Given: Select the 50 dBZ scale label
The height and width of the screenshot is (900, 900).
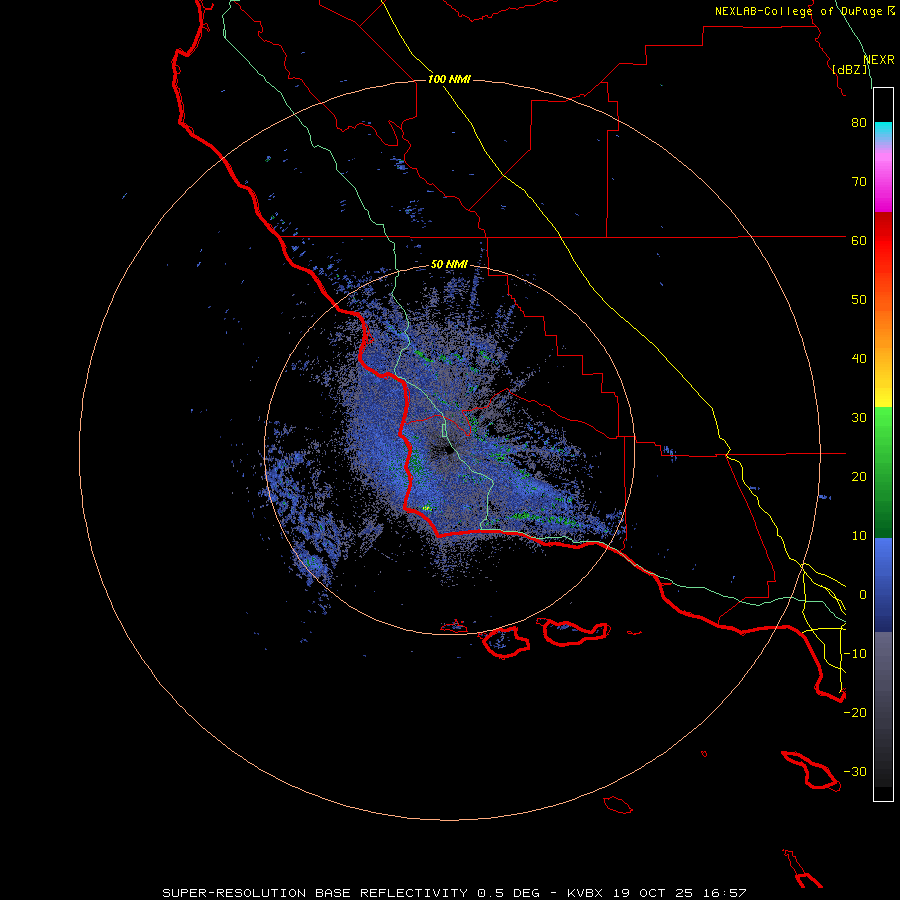Looking at the screenshot, I should [x=859, y=300].
